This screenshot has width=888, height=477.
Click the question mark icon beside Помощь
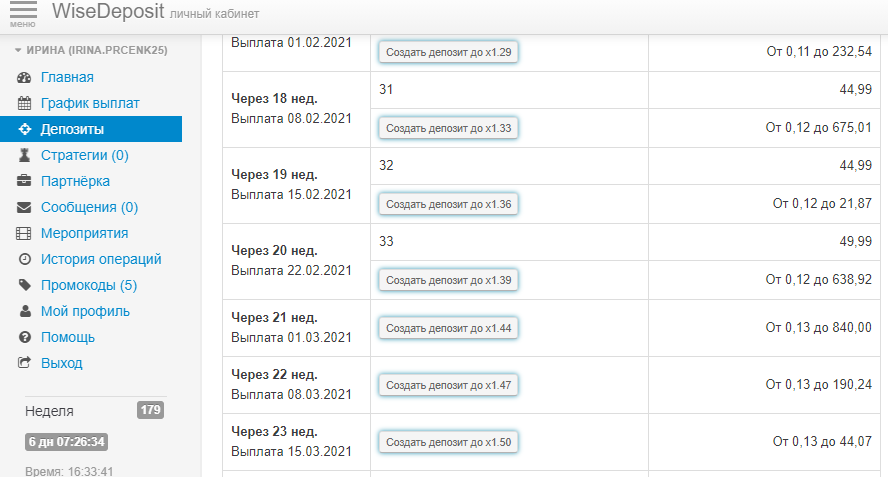point(25,337)
